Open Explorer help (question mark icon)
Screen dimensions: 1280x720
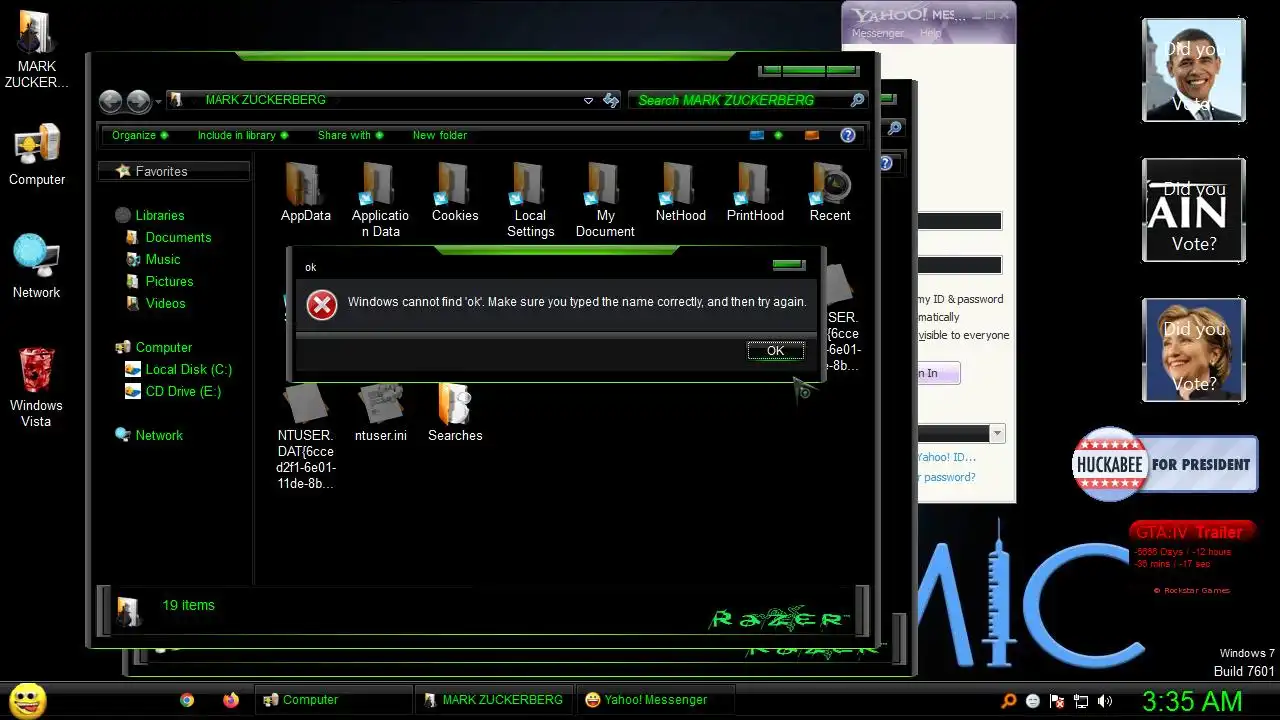[x=848, y=135]
